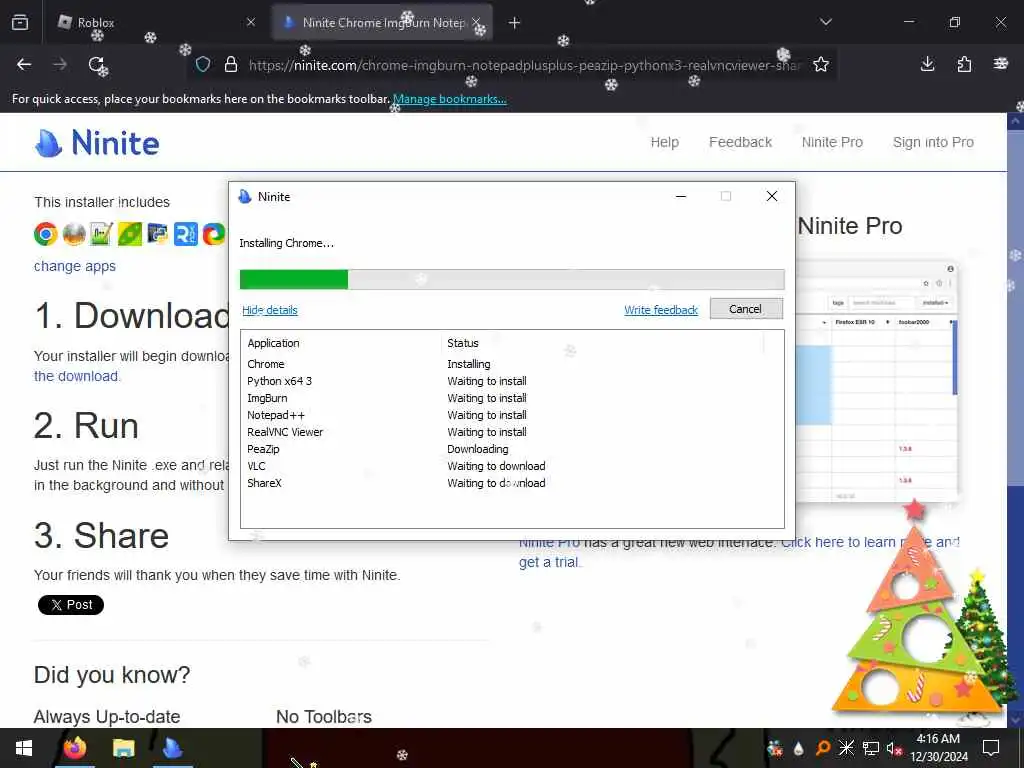Open a new browser tab
1024x768 pixels.
tap(515, 23)
